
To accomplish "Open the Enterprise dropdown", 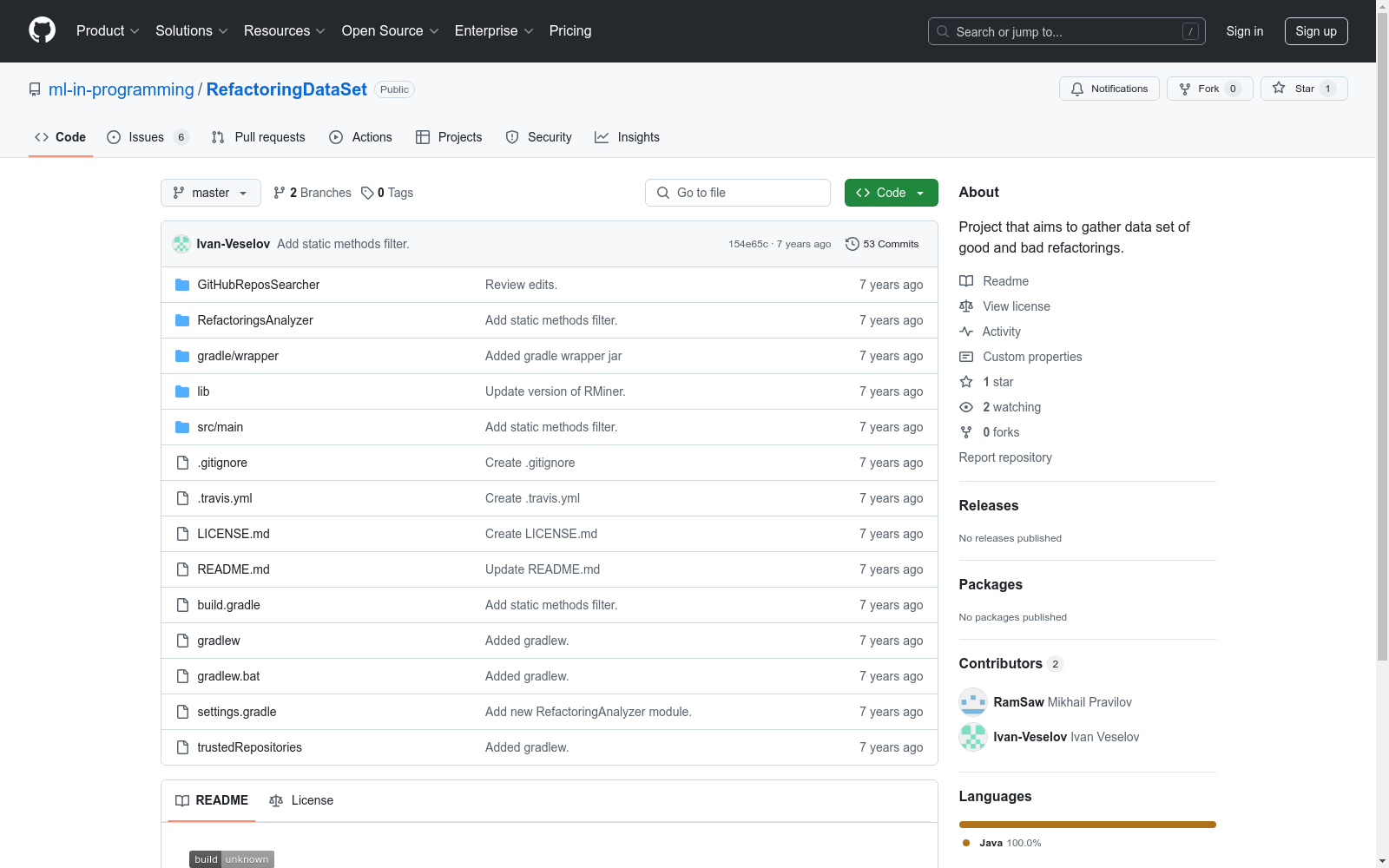I will coord(494,30).
